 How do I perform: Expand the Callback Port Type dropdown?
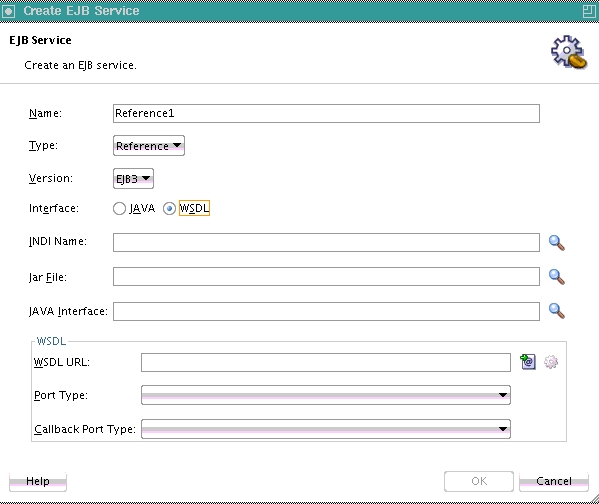(x=326, y=429)
